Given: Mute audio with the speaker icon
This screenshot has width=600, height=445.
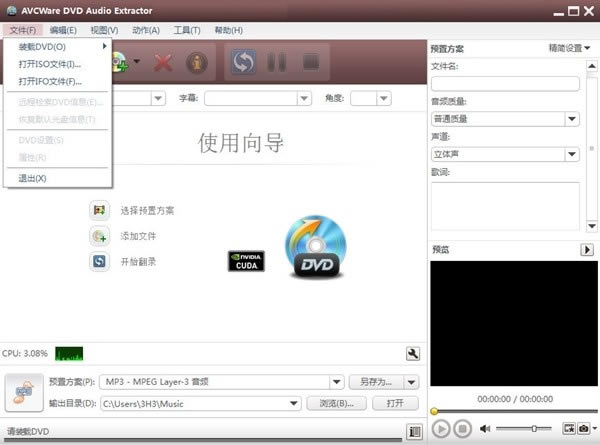Looking at the screenshot, I should [x=485, y=429].
